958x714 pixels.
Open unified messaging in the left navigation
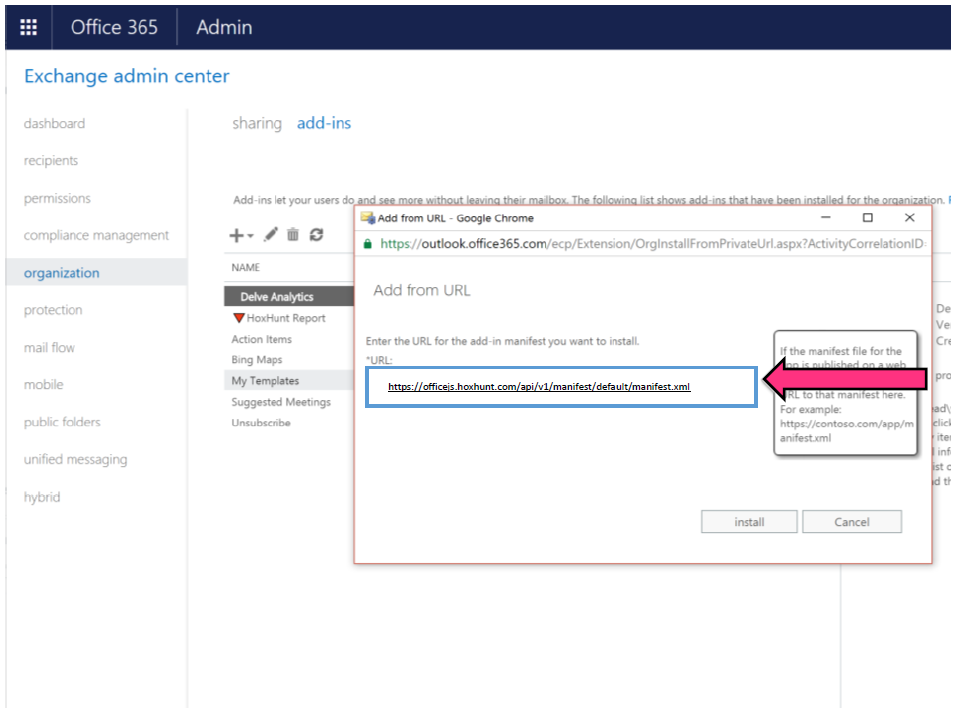75,459
